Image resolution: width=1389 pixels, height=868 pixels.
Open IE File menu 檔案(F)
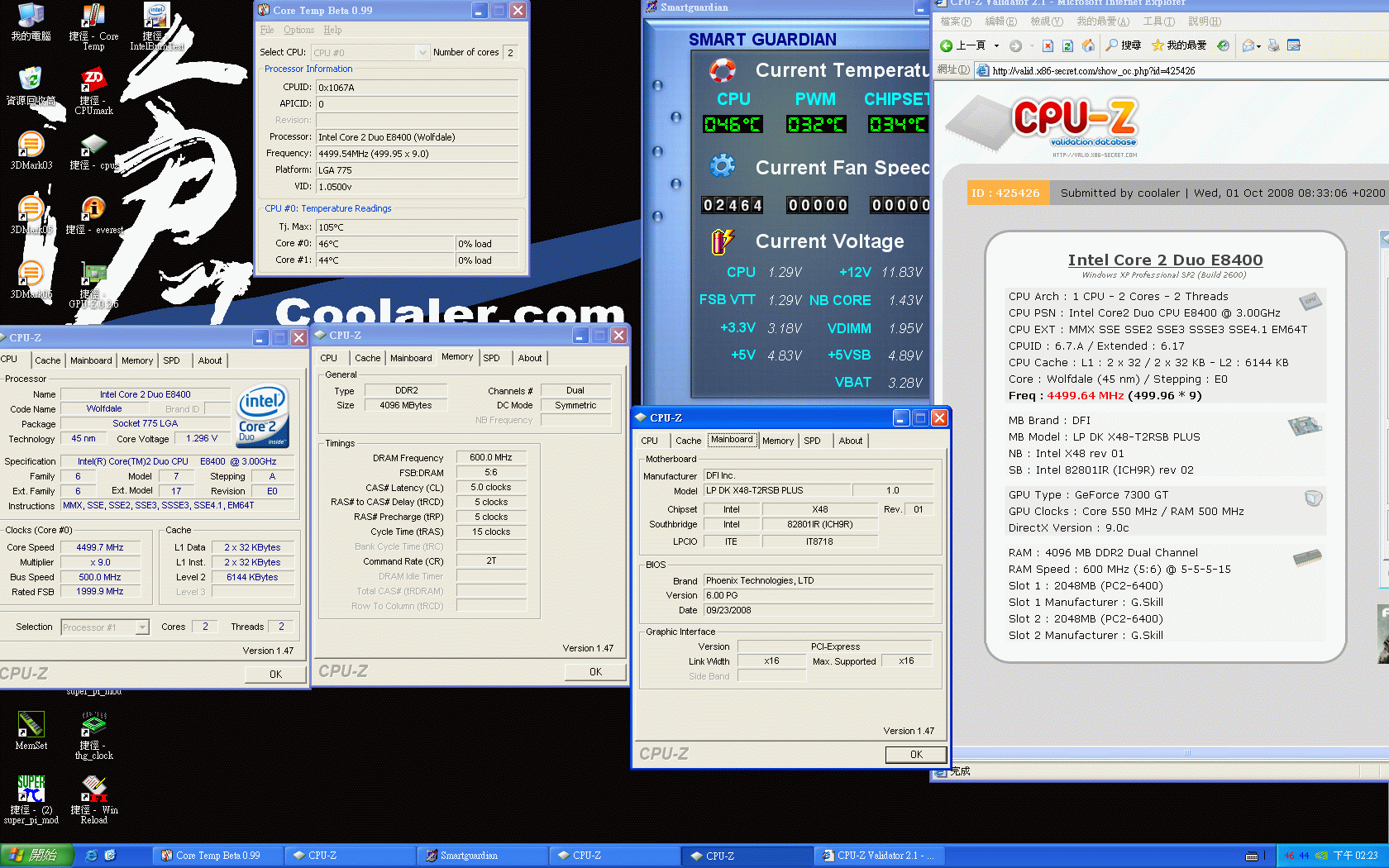(956, 21)
